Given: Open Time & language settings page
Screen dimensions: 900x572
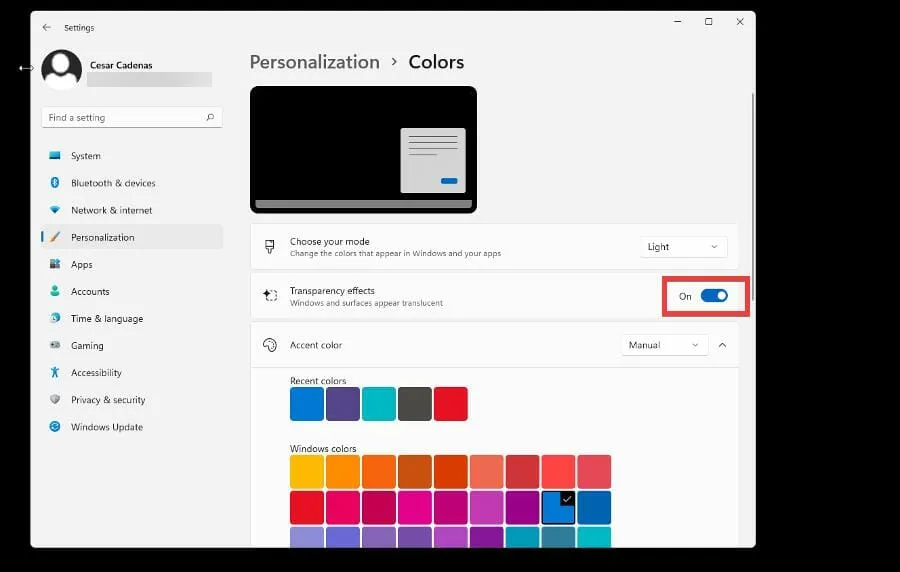Looking at the screenshot, I should (106, 319).
